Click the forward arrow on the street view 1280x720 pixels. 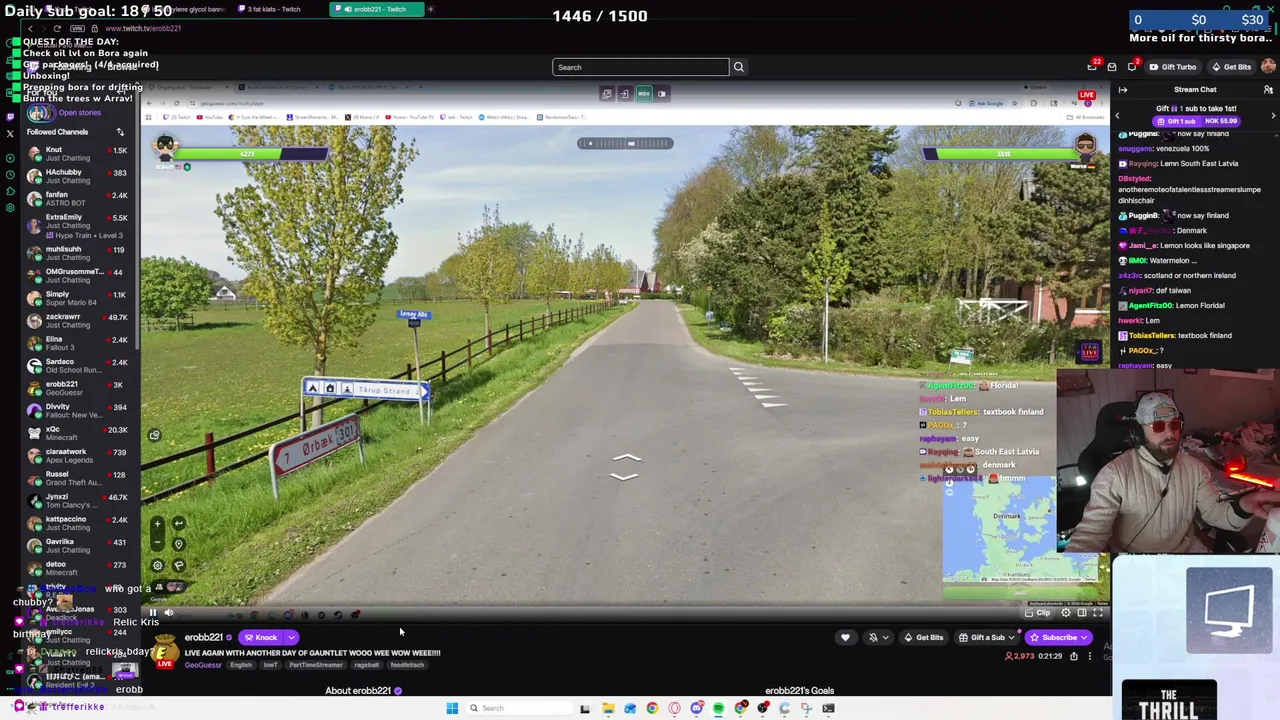click(626, 459)
